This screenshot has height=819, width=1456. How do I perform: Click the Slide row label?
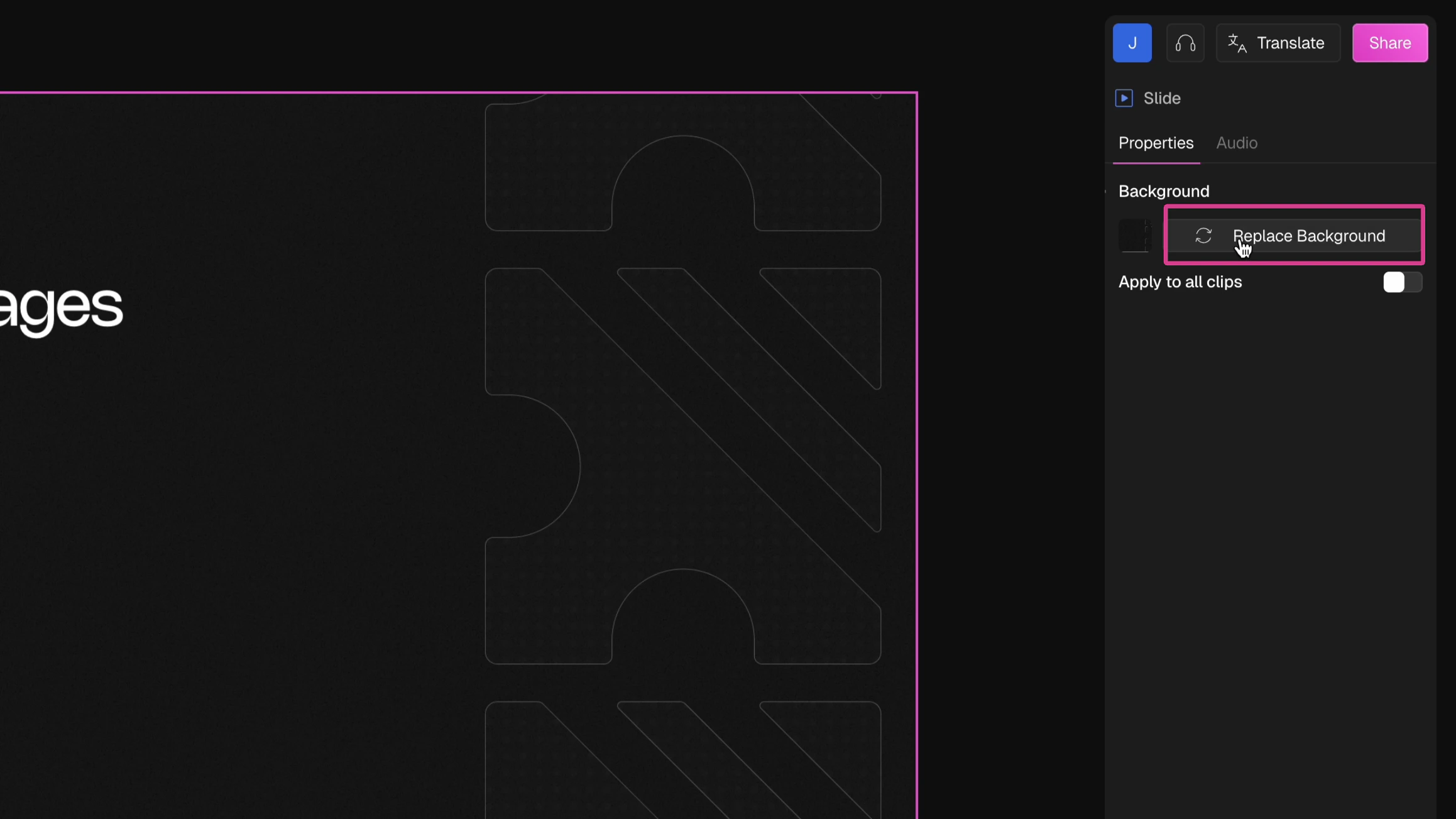(x=1161, y=98)
